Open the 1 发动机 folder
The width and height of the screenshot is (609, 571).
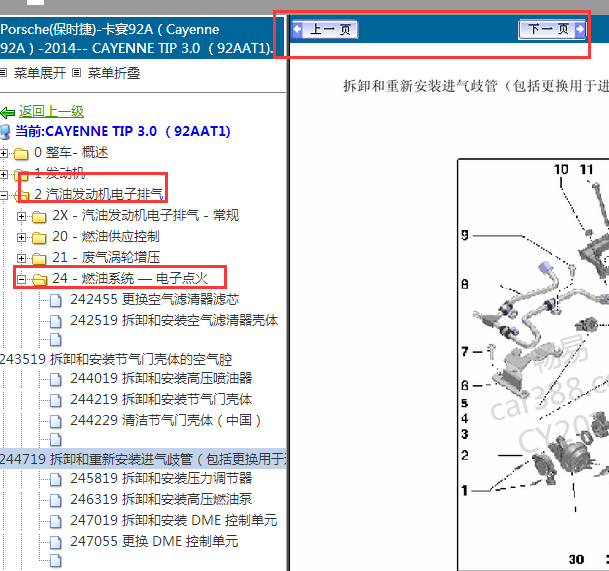point(59,173)
